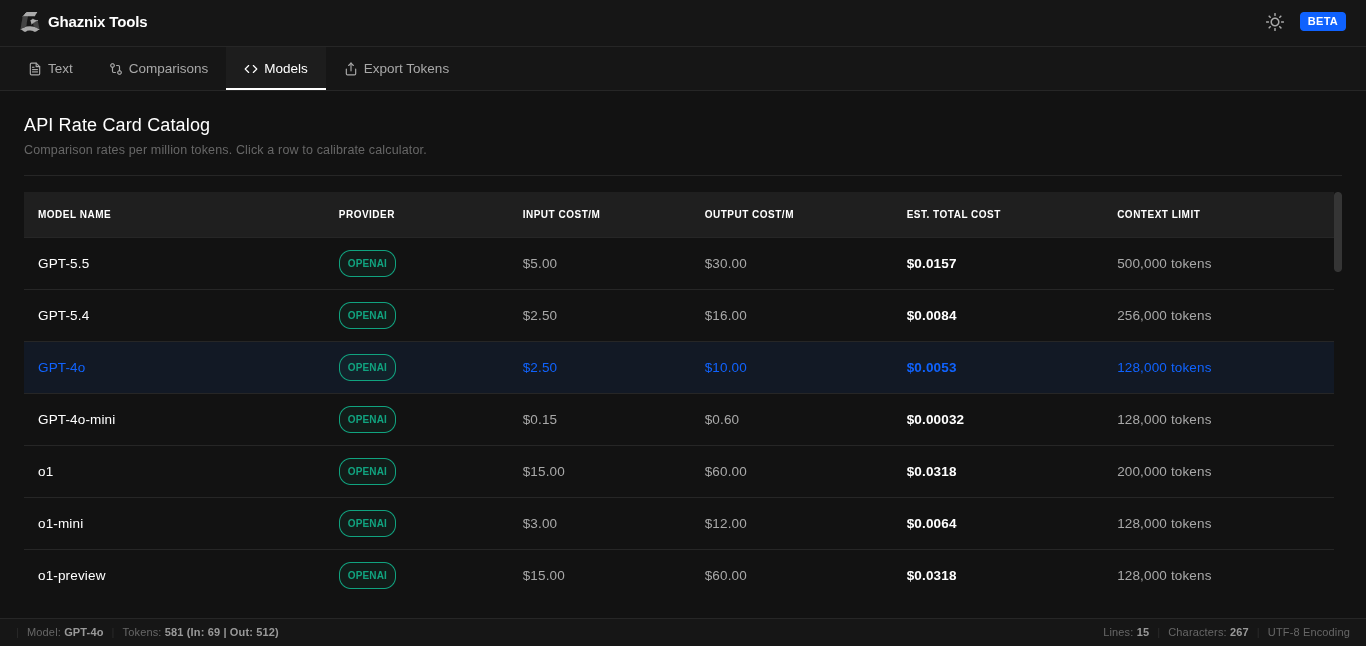Switch to the Comparisons tab
1366x646 pixels.
click(159, 69)
